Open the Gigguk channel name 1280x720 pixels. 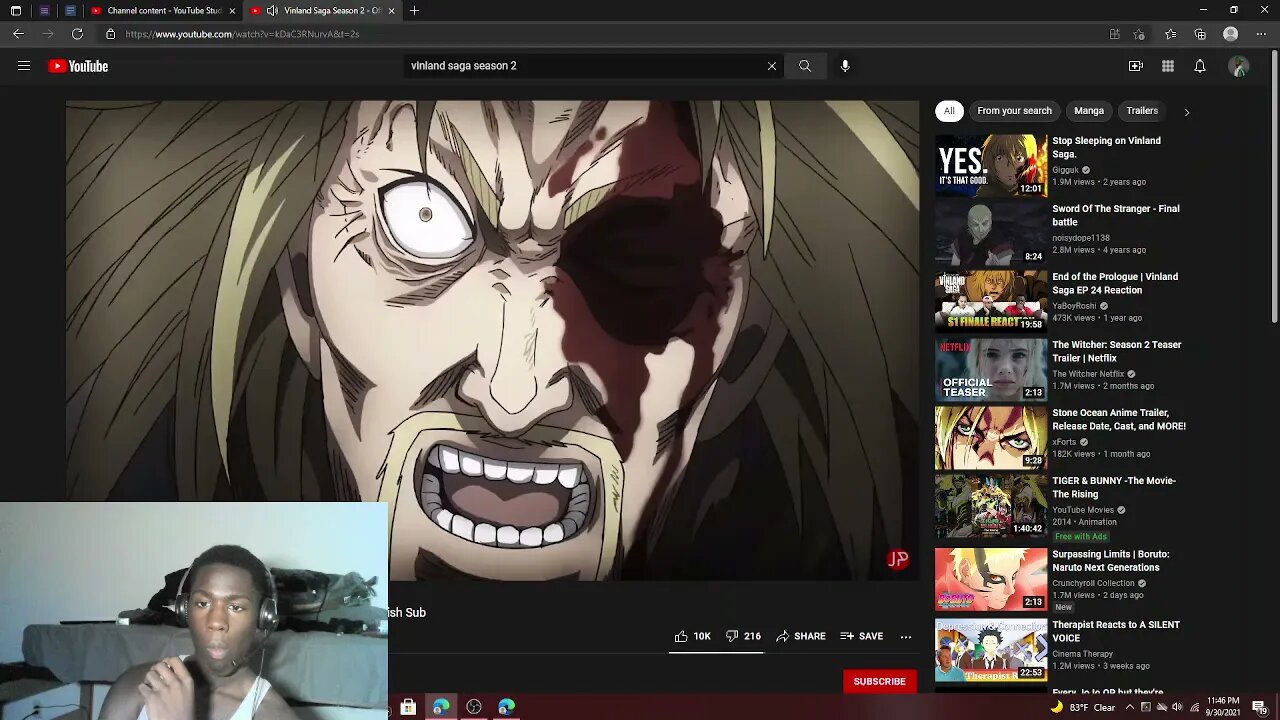(1065, 170)
